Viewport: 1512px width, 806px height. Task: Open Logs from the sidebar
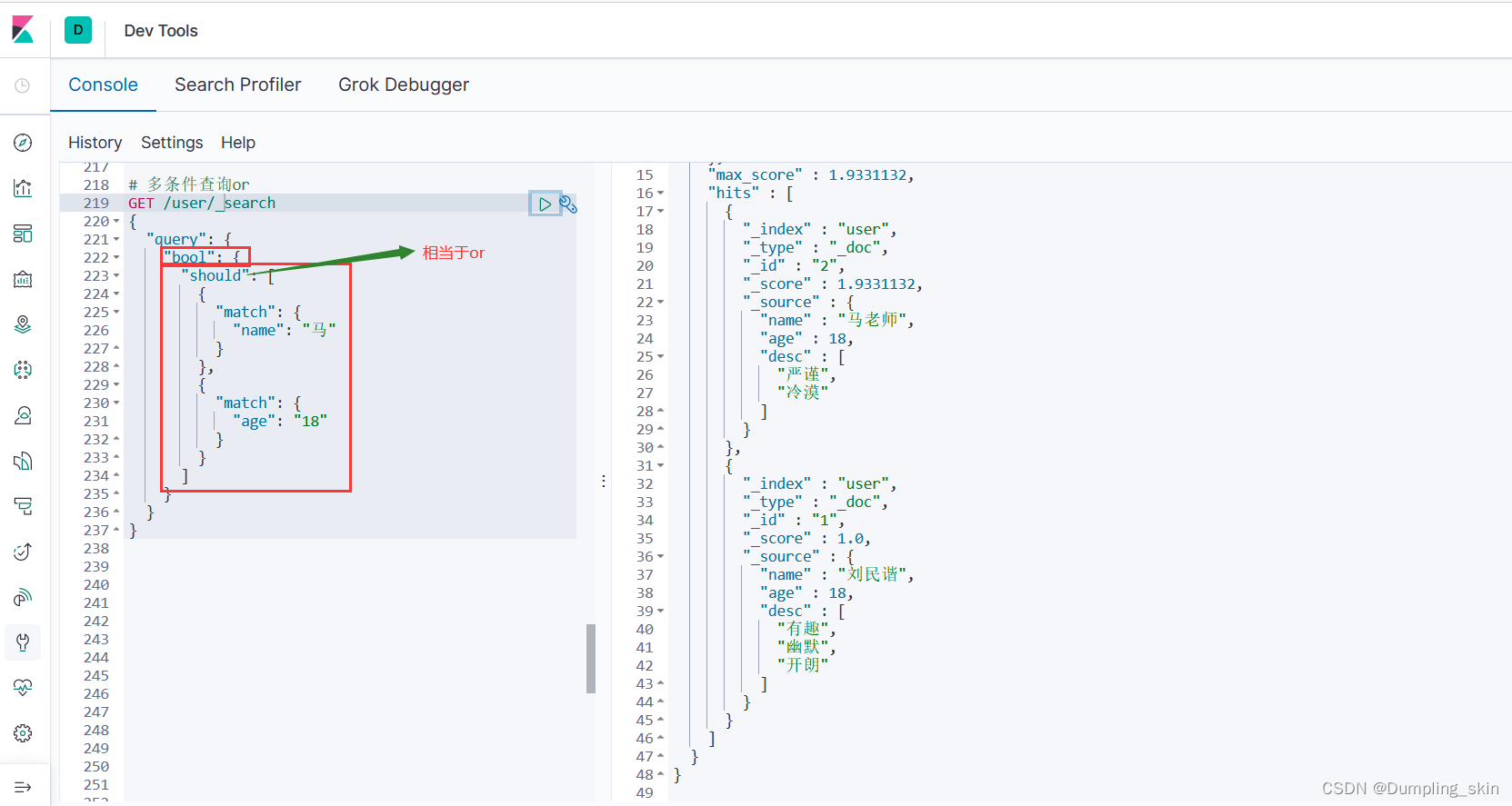(x=23, y=461)
